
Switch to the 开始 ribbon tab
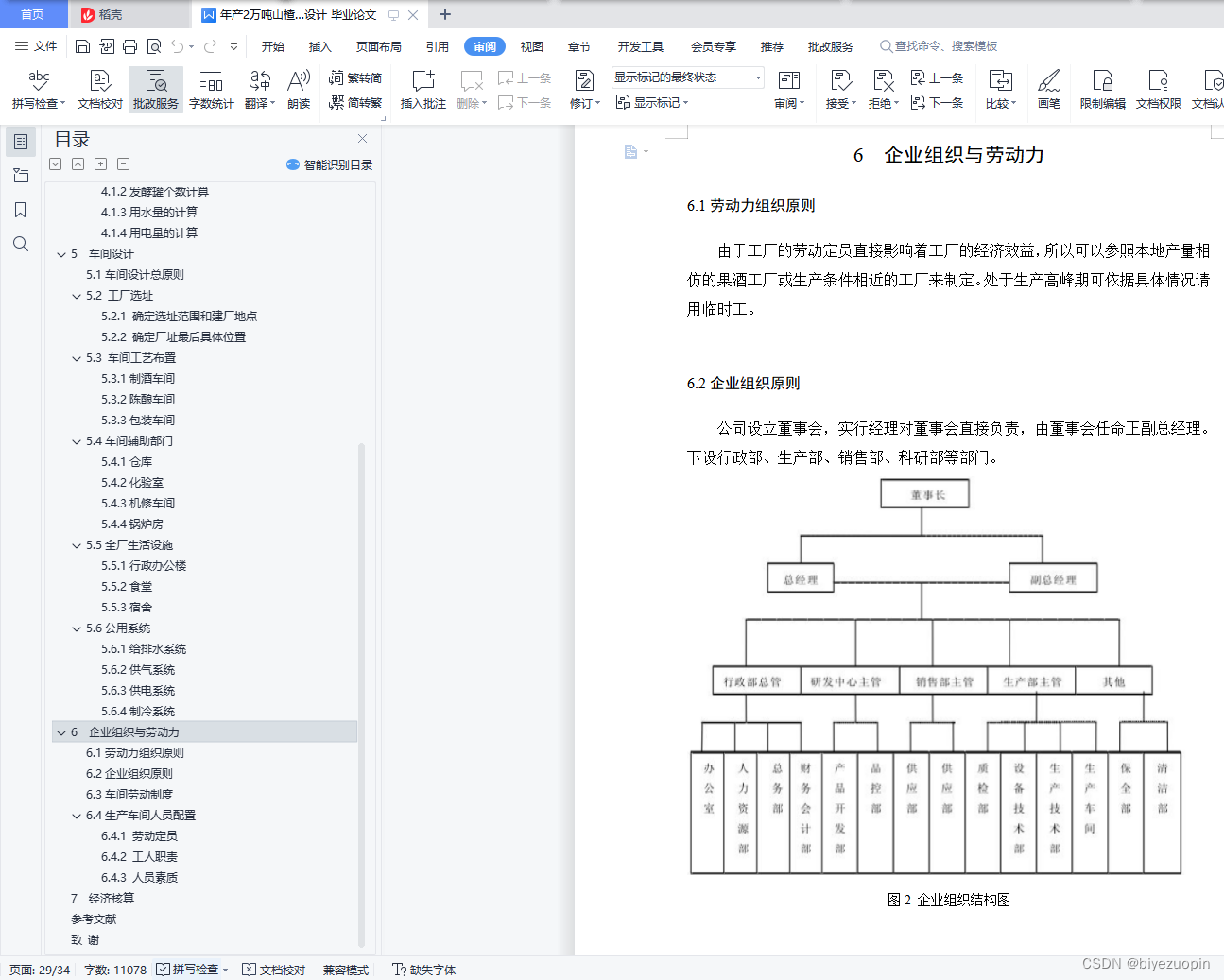(273, 46)
